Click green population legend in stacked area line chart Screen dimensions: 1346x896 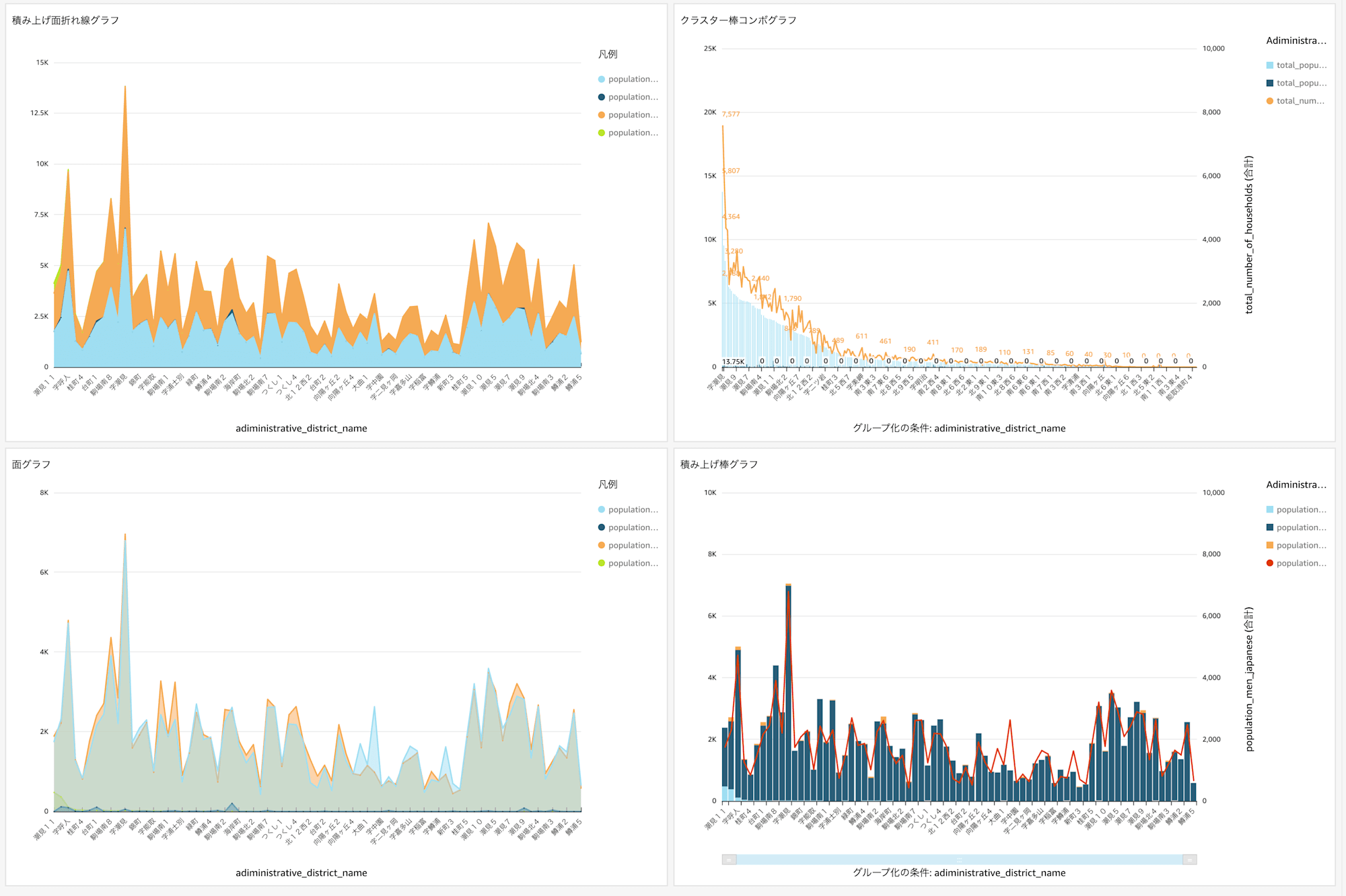(628, 133)
